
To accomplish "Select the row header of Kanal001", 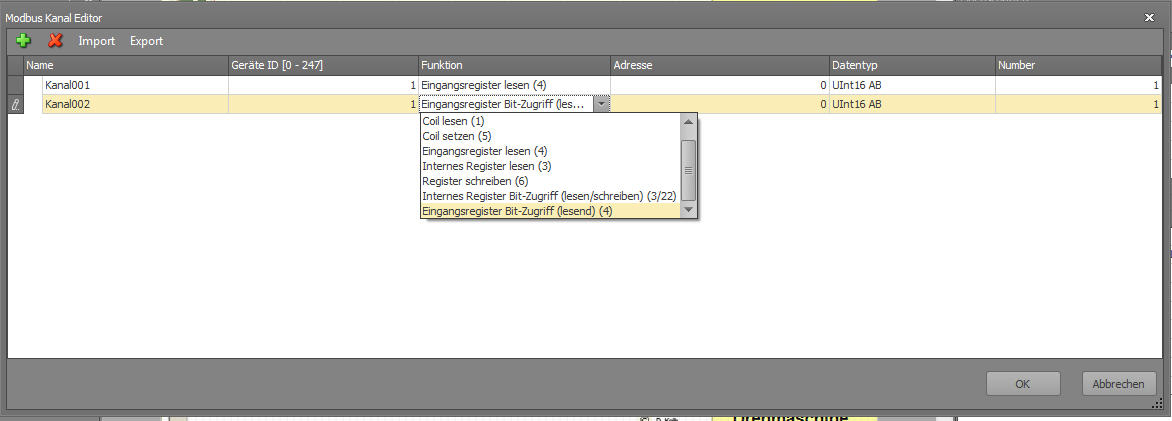I will 16,85.
